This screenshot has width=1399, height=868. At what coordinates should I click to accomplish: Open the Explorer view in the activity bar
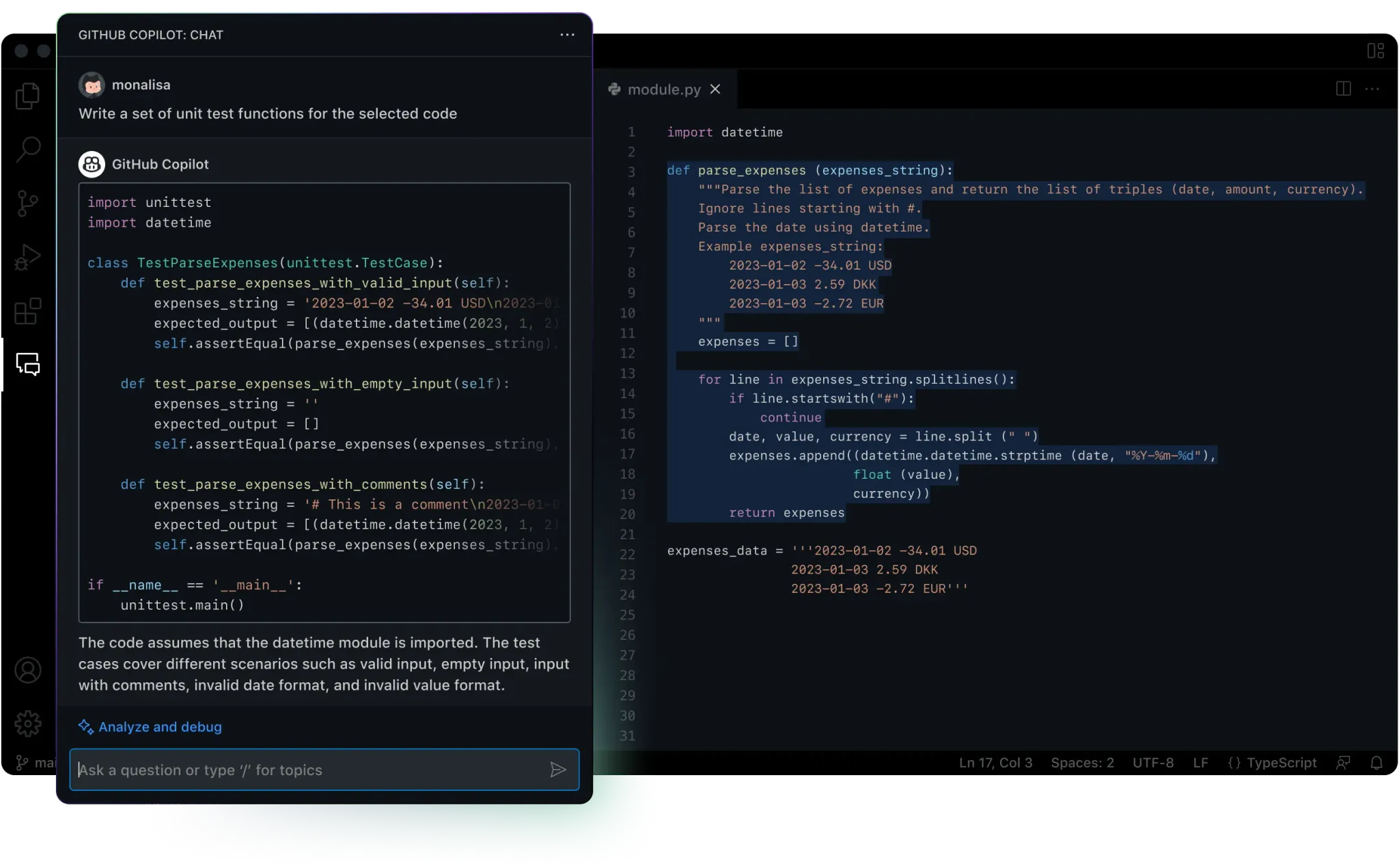coord(28,96)
